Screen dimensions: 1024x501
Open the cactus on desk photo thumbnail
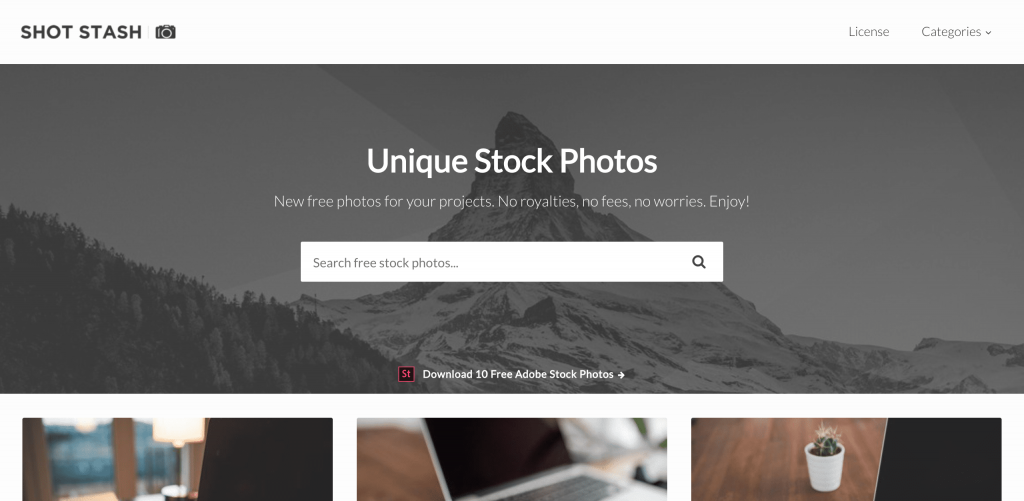pos(846,459)
